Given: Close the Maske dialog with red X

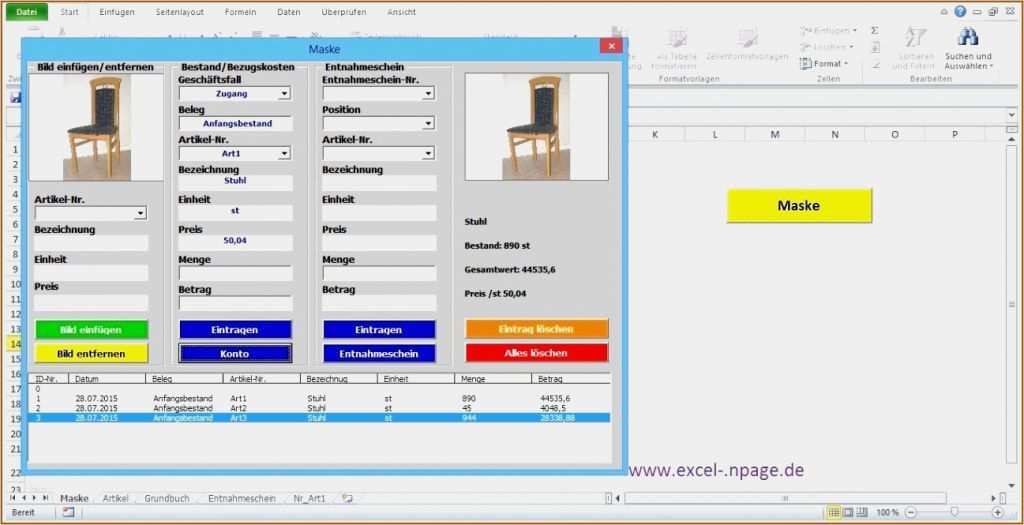Looking at the screenshot, I should tap(611, 46).
